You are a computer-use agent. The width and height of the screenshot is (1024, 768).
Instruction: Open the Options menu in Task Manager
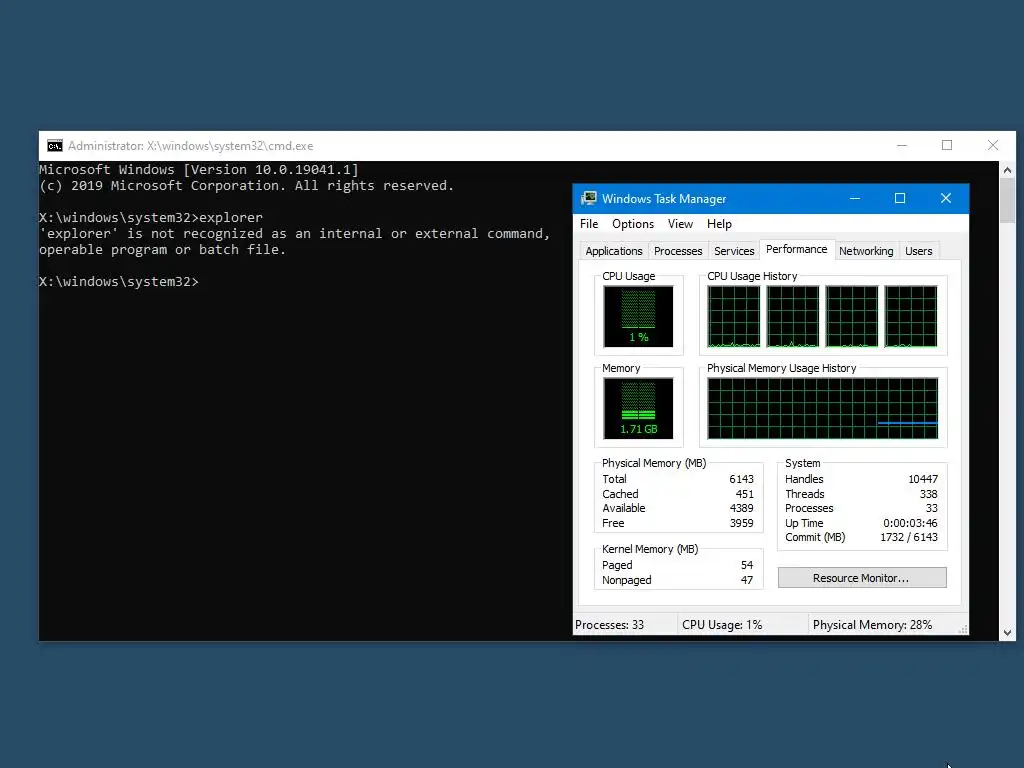pos(633,224)
